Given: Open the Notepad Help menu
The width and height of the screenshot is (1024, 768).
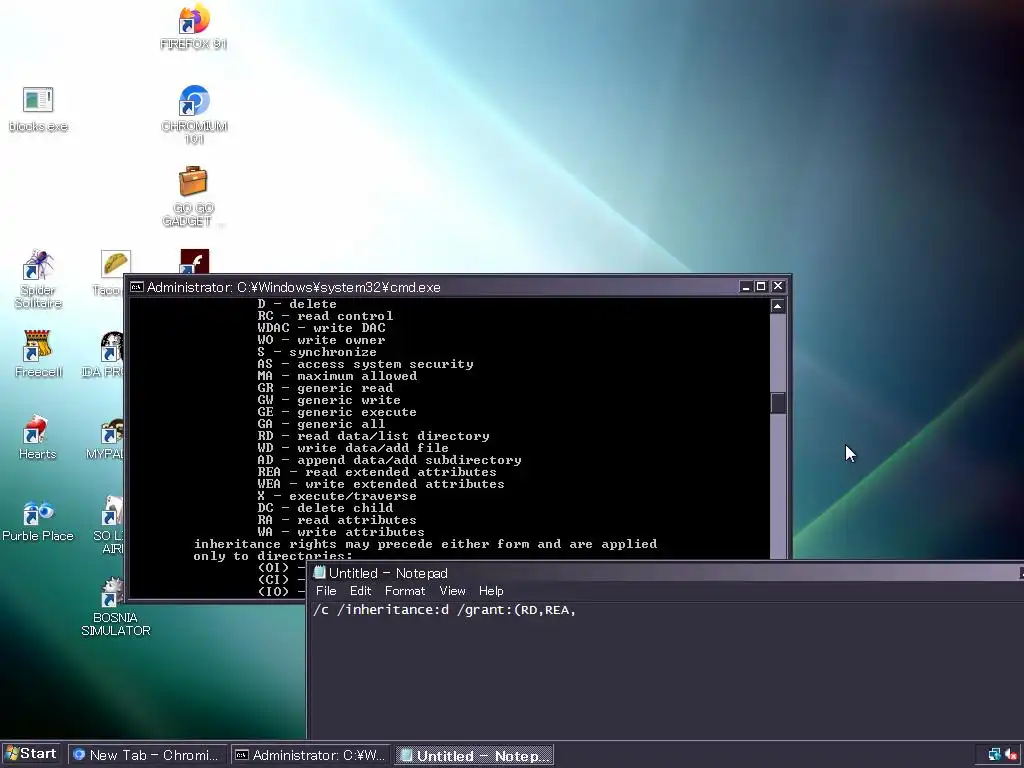Looking at the screenshot, I should (x=491, y=591).
